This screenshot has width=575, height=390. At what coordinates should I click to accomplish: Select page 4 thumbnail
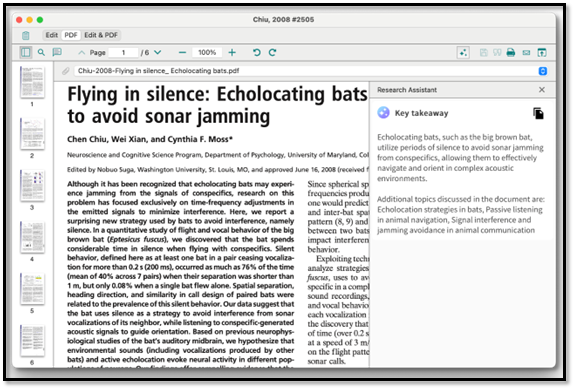[x=32, y=237]
